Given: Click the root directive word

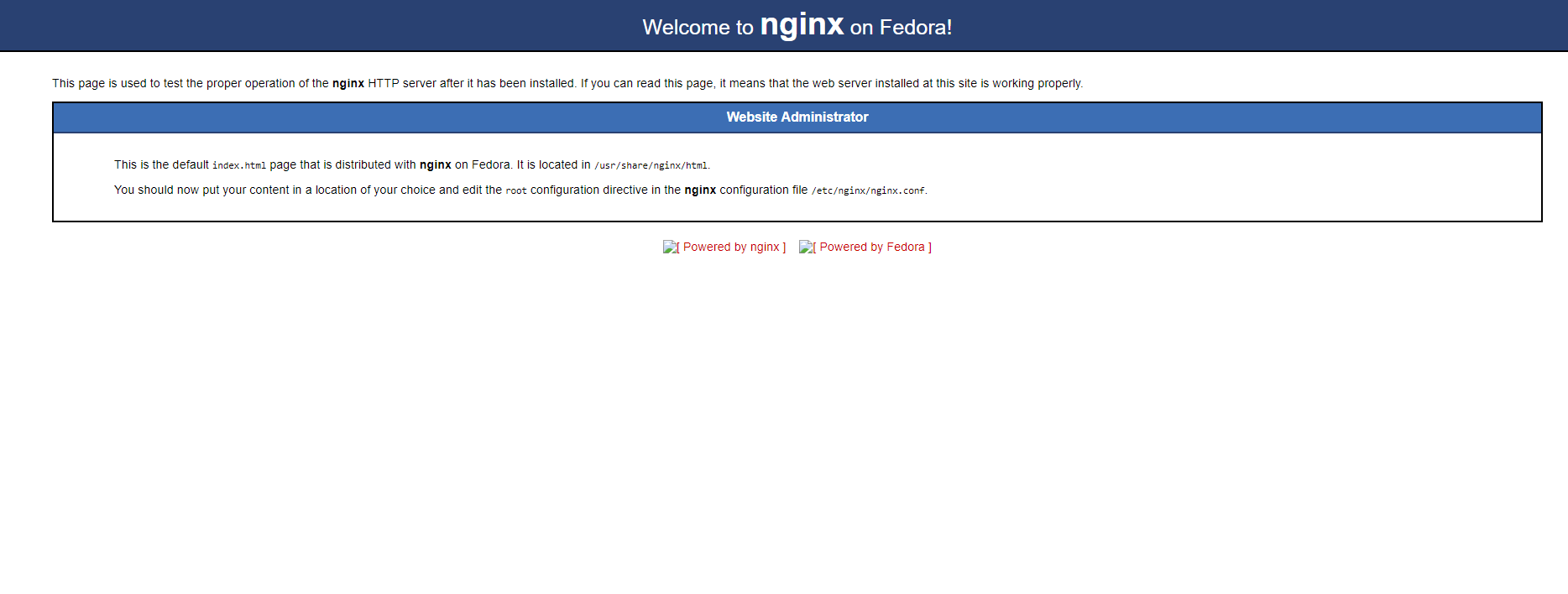Looking at the screenshot, I should pyautogui.click(x=516, y=190).
